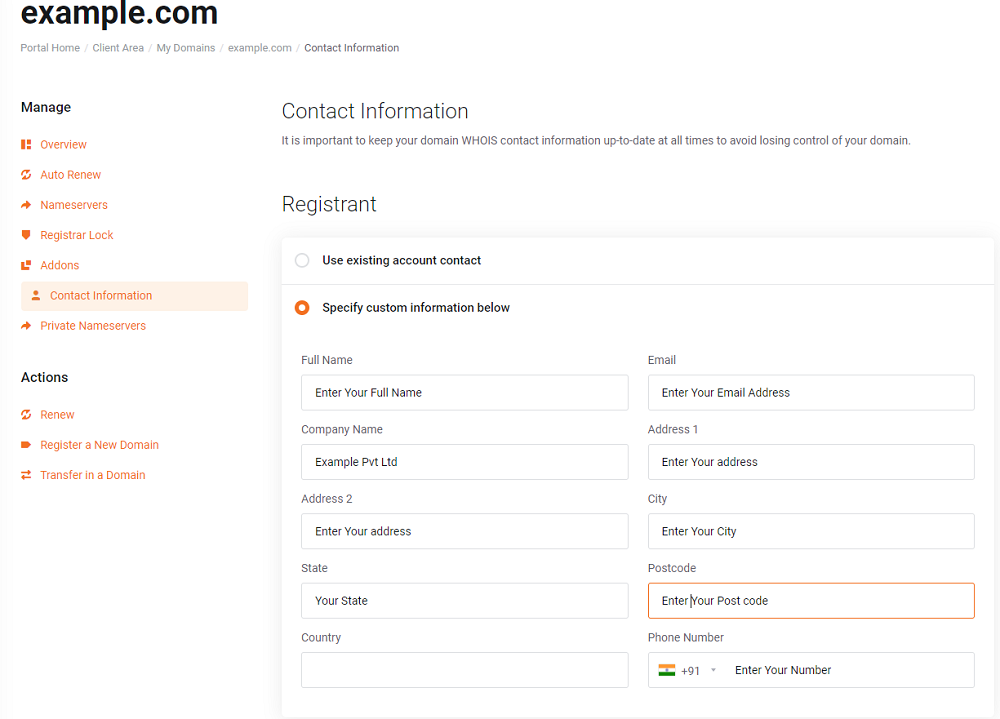Open the Contact Information sidebar item
Screen dimensions: 1000x719
pos(101,296)
